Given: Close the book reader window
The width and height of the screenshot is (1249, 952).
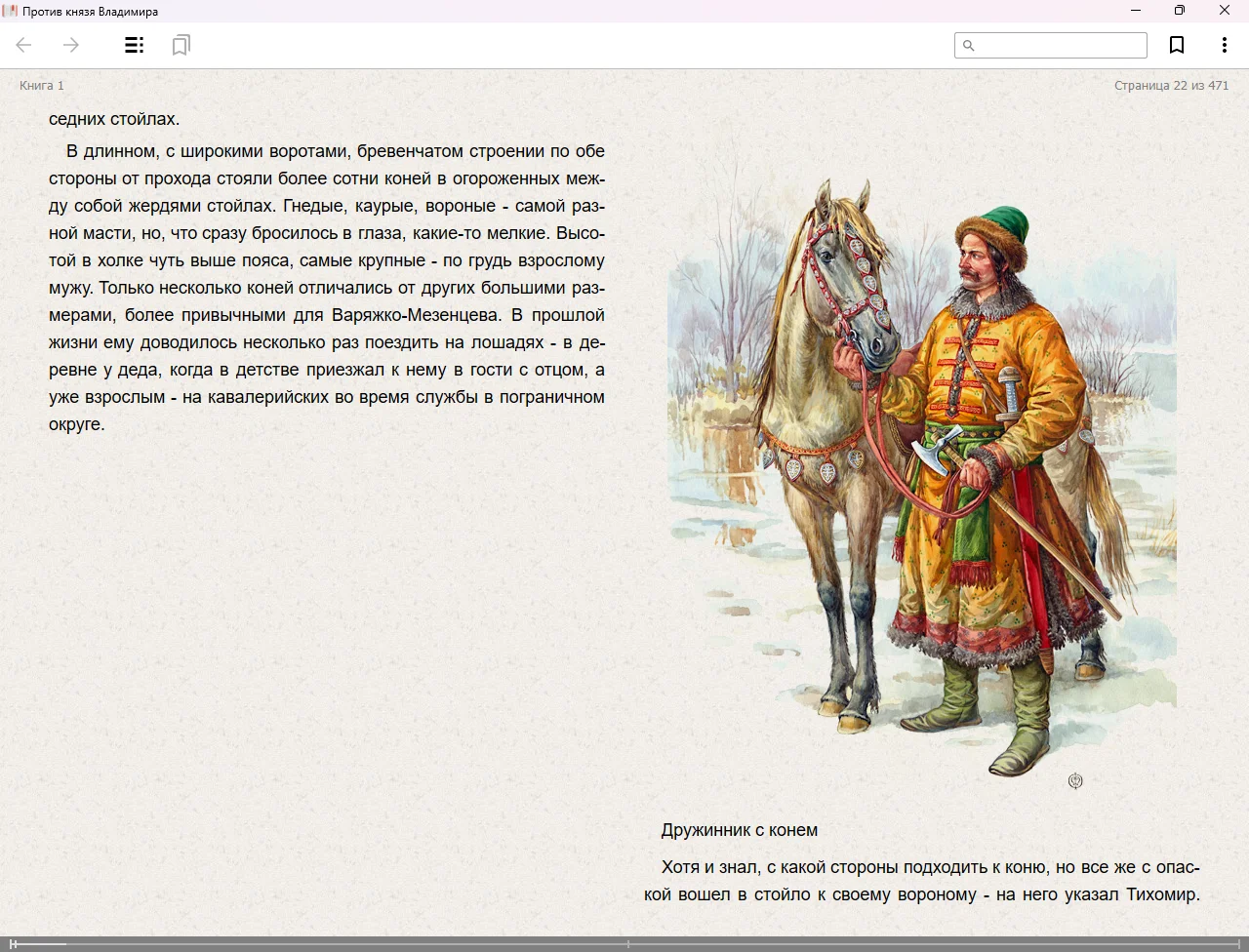Looking at the screenshot, I should click(1225, 11).
